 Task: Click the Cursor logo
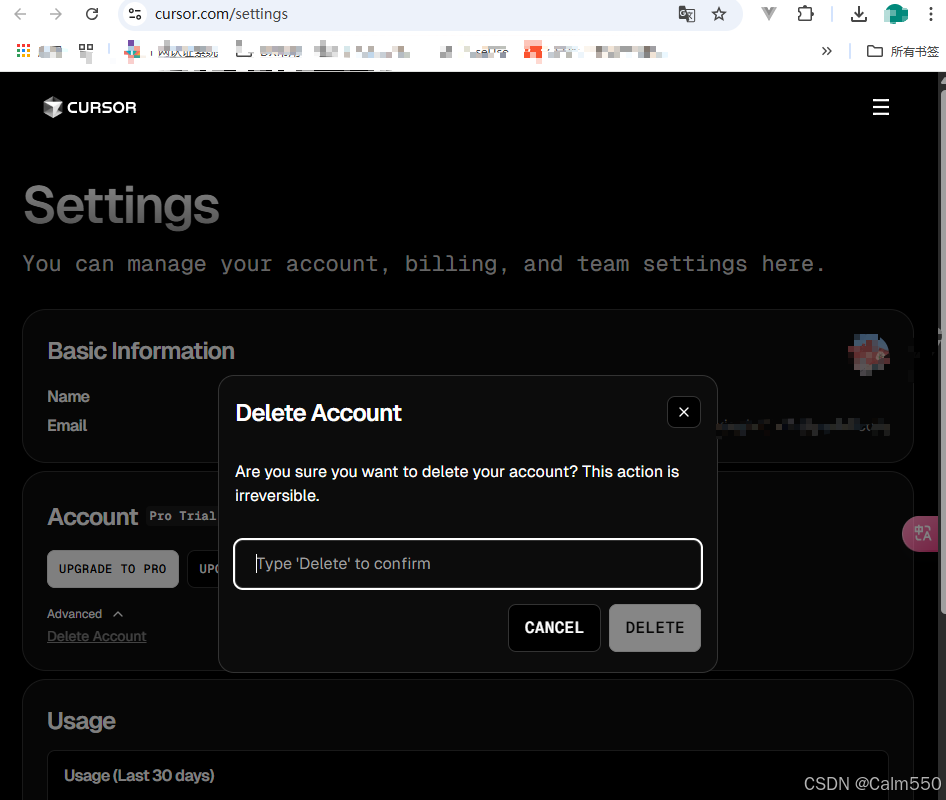click(x=90, y=107)
